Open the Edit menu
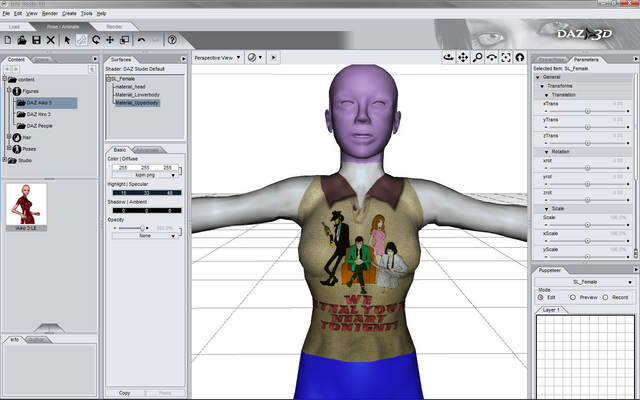The width and height of the screenshot is (640, 400). click(18, 13)
